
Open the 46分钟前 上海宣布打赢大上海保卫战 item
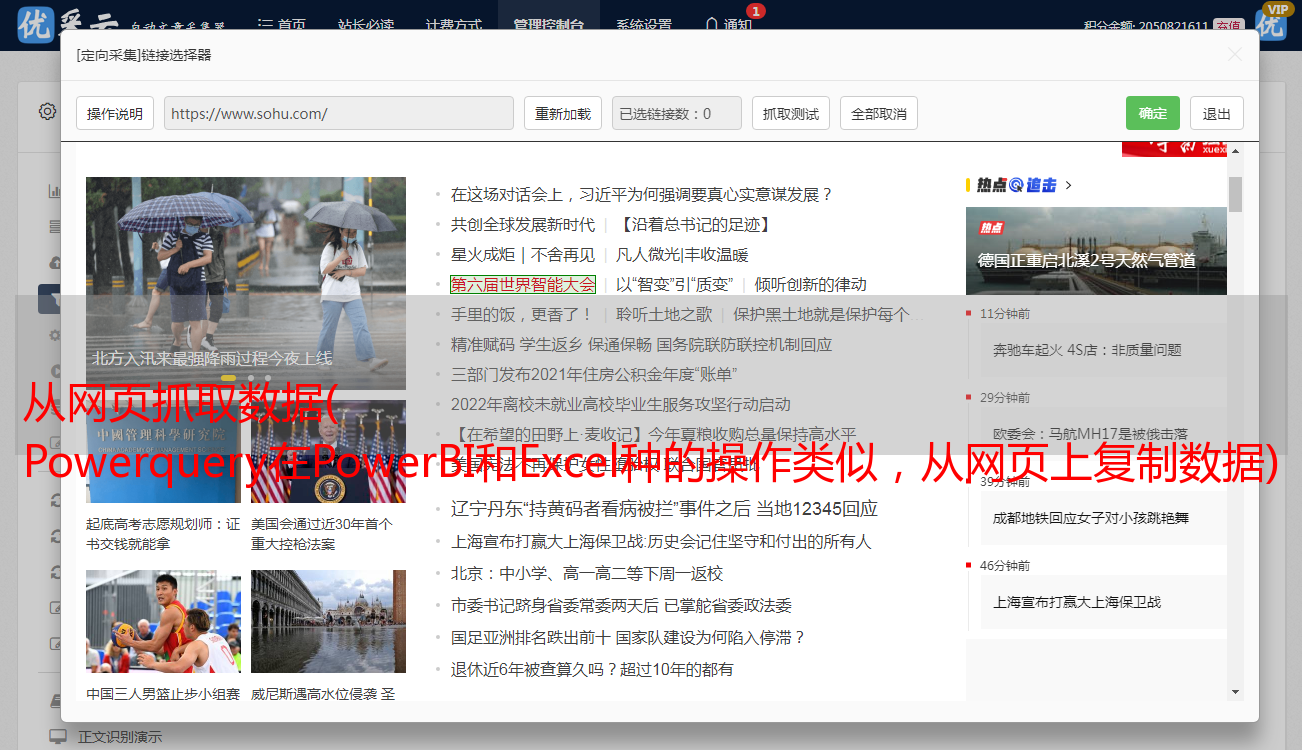(x=1077, y=602)
